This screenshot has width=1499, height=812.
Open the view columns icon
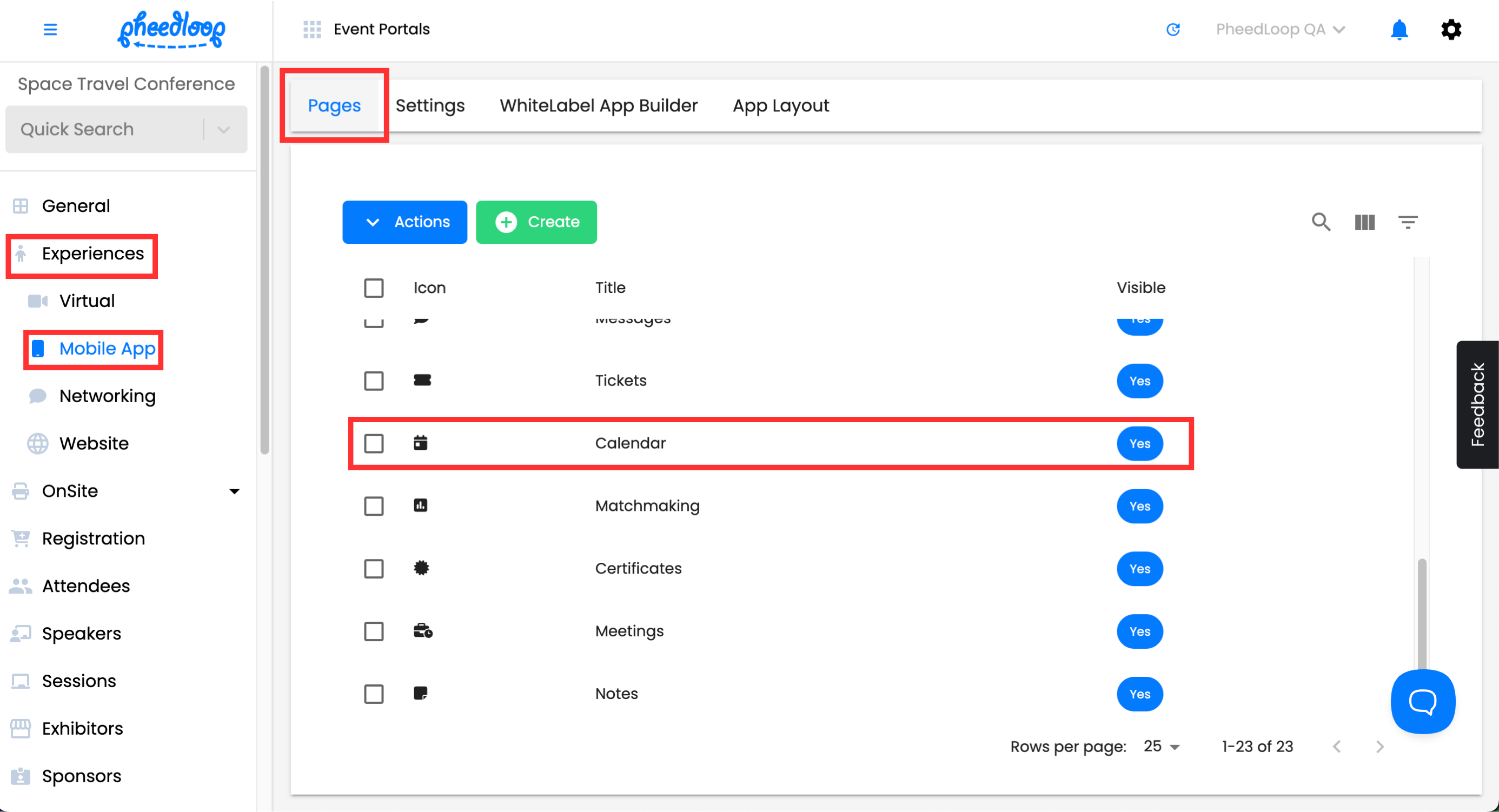point(1364,222)
